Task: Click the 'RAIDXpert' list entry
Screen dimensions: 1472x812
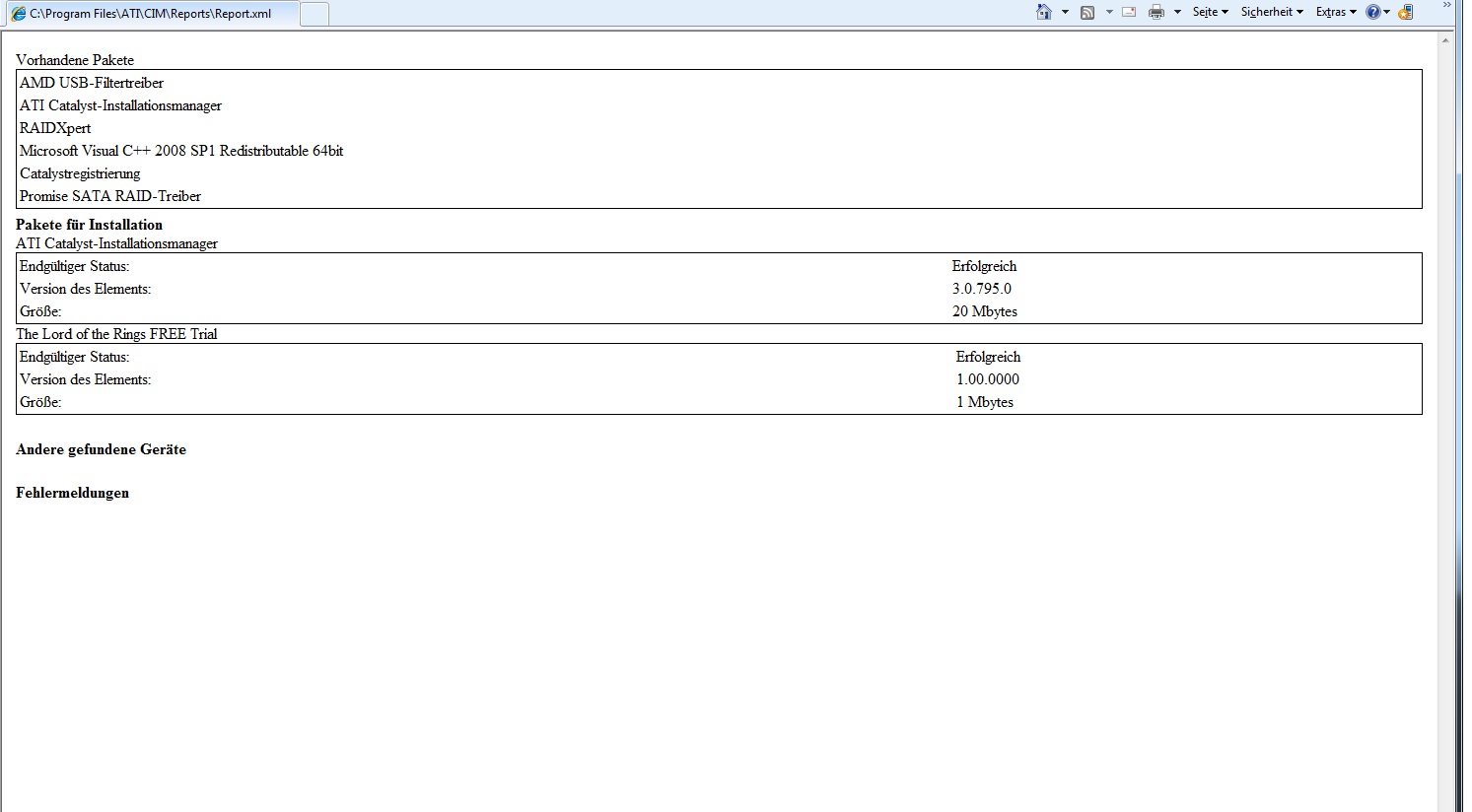Action: (x=55, y=128)
